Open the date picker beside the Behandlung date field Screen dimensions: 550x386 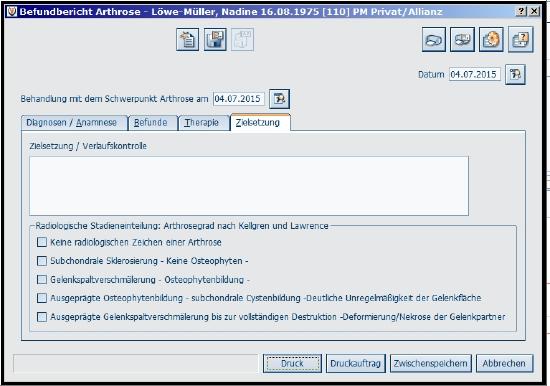point(279,99)
